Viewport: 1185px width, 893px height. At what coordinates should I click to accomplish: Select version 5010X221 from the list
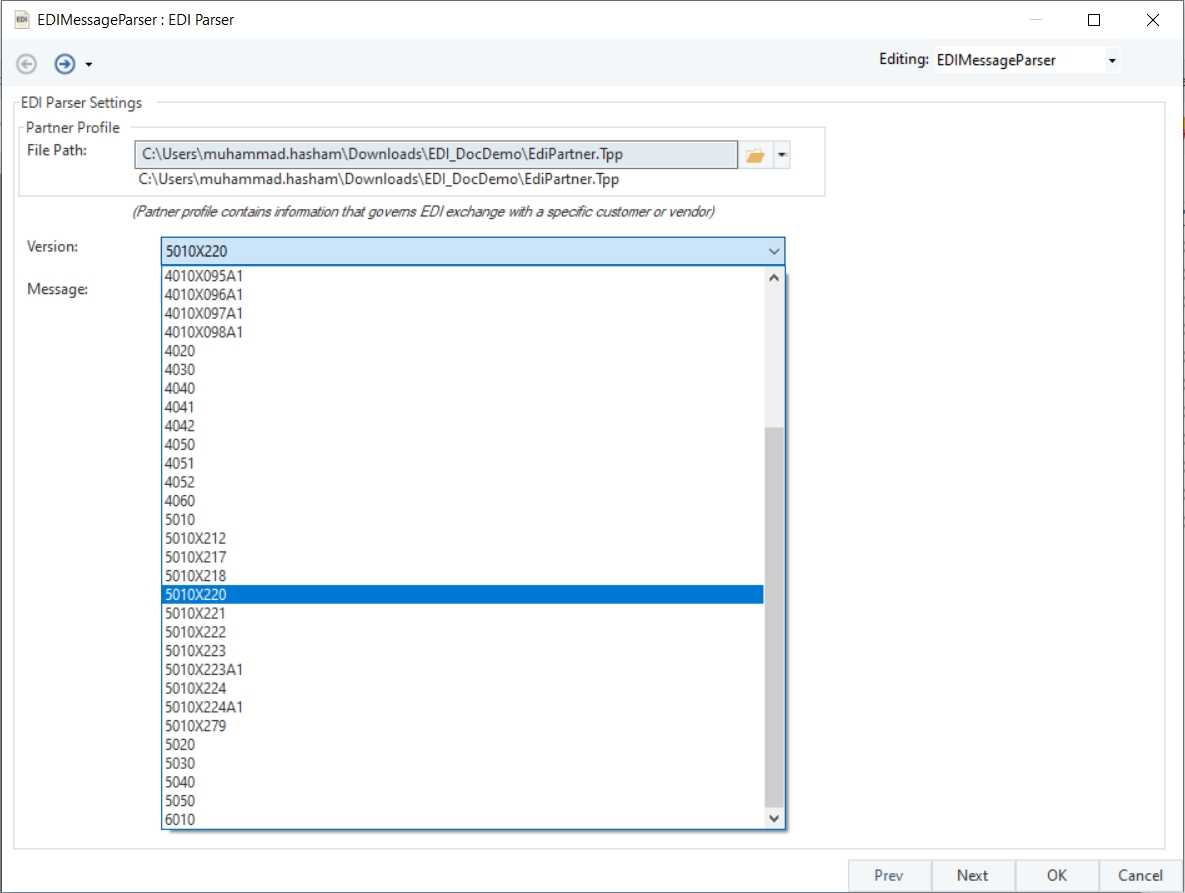(195, 614)
